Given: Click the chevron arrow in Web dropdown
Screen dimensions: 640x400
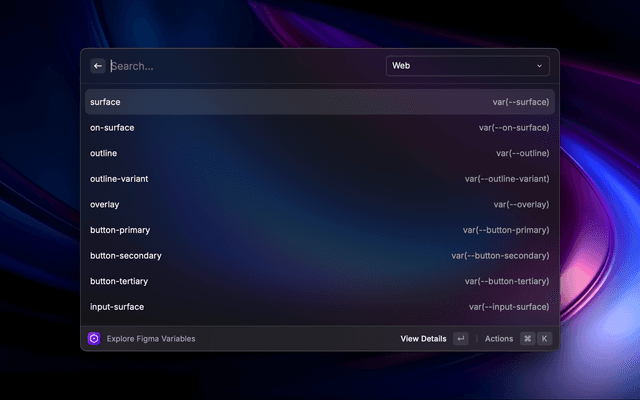Looking at the screenshot, I should pyautogui.click(x=540, y=66).
